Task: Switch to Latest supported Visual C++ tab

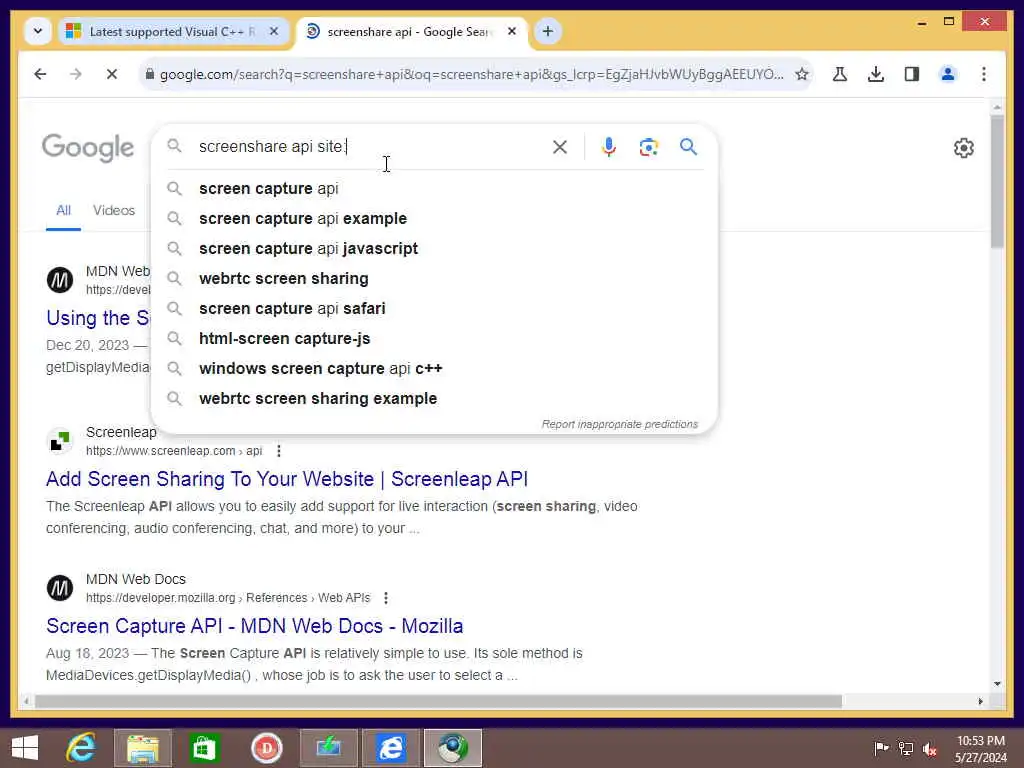Action: click(172, 31)
